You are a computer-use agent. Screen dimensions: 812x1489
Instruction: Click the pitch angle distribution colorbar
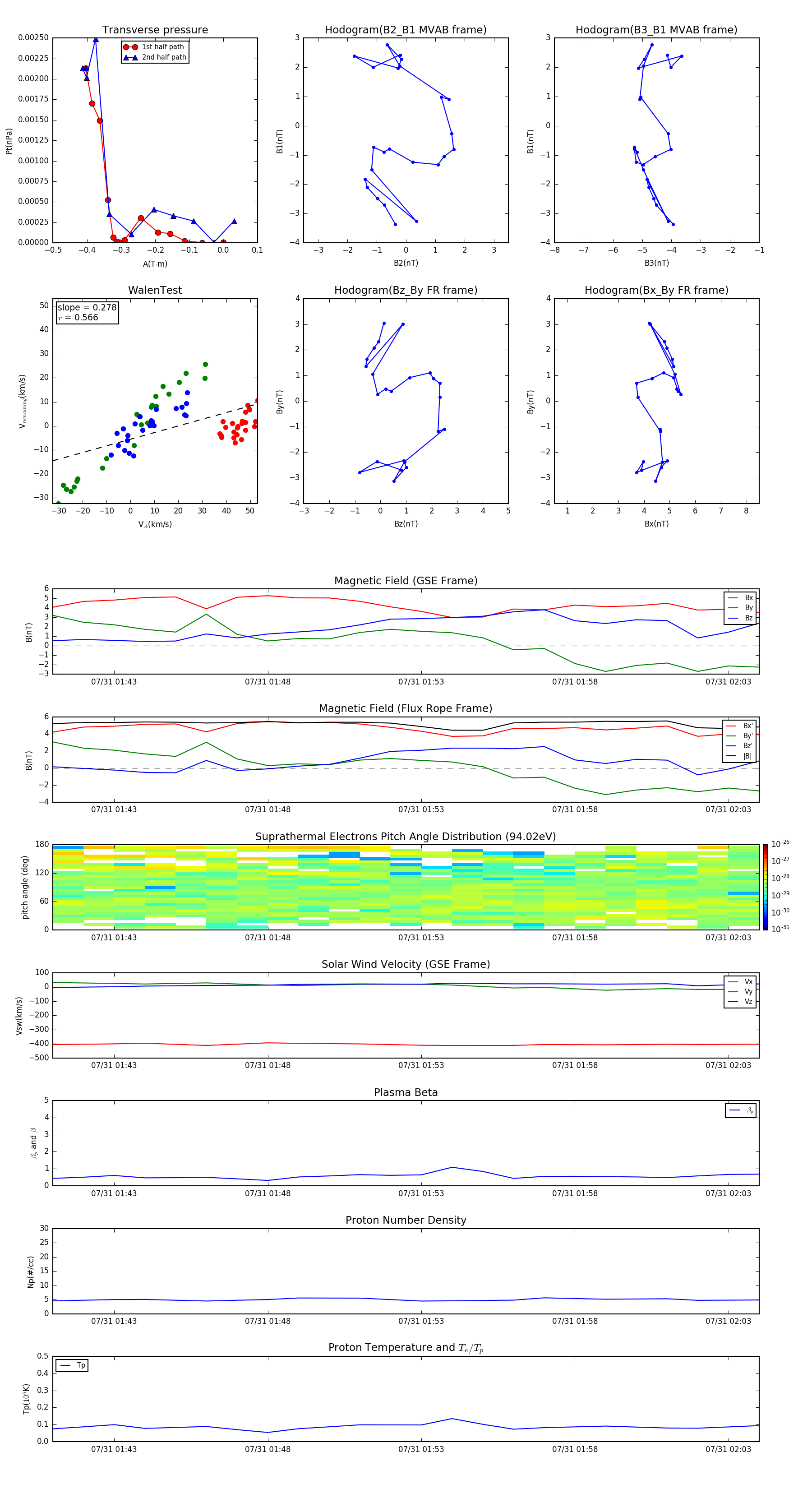point(765,887)
